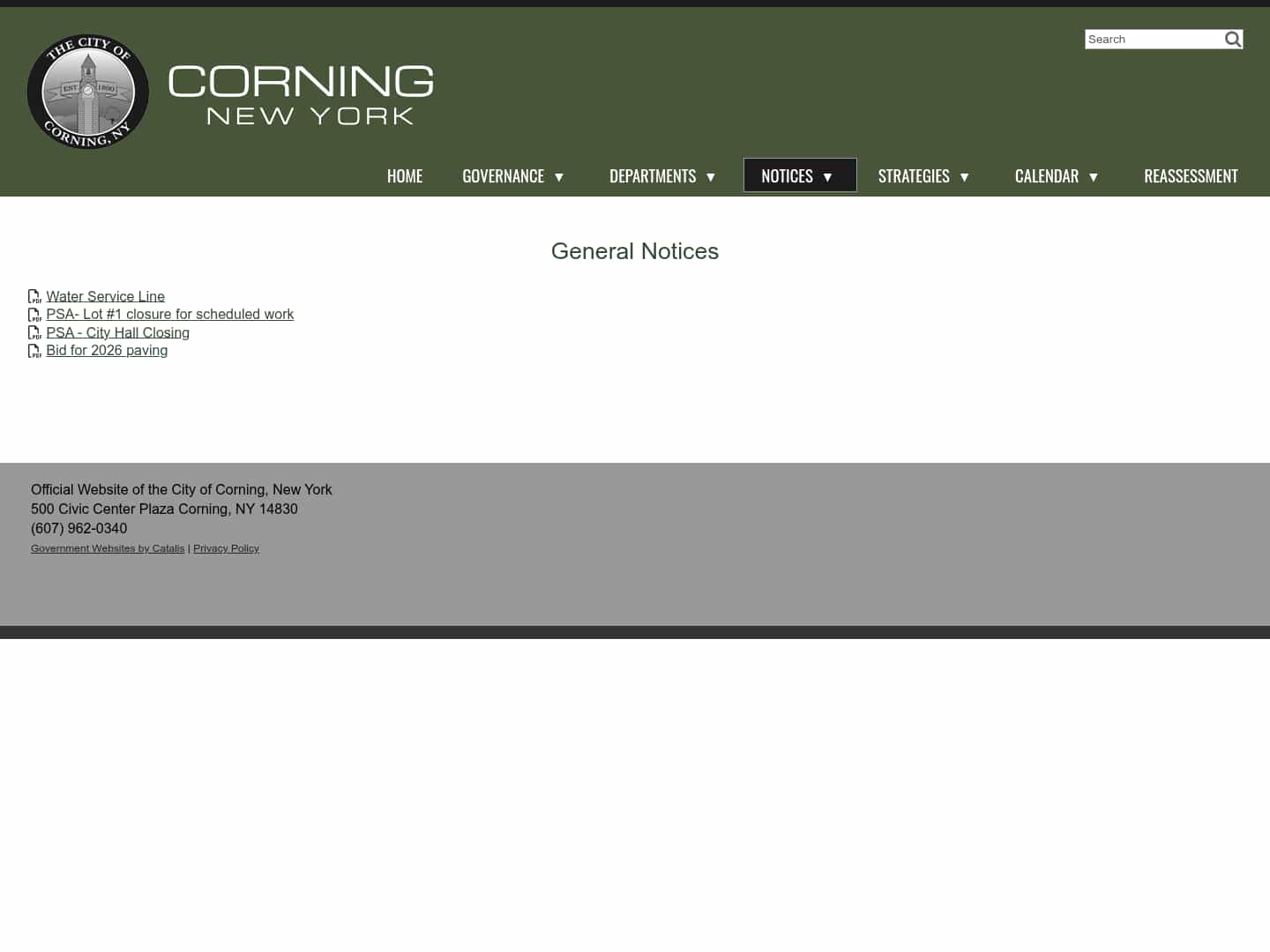Click the magnifier search icon

click(x=1232, y=39)
